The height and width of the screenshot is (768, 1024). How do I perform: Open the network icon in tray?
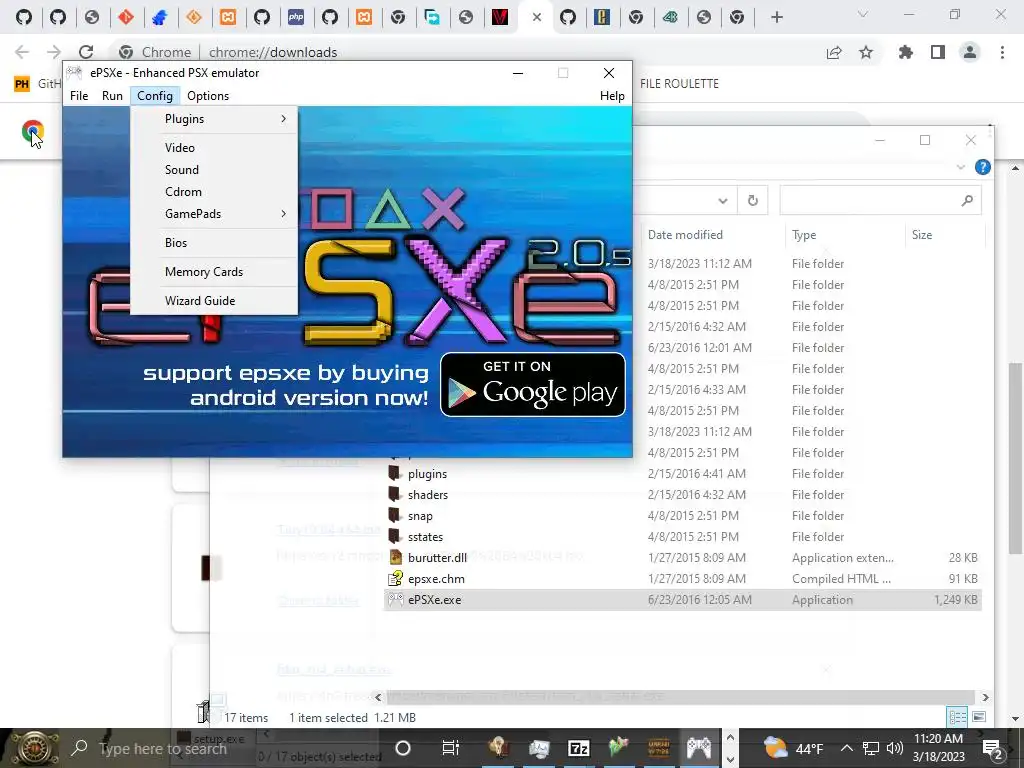coord(871,748)
